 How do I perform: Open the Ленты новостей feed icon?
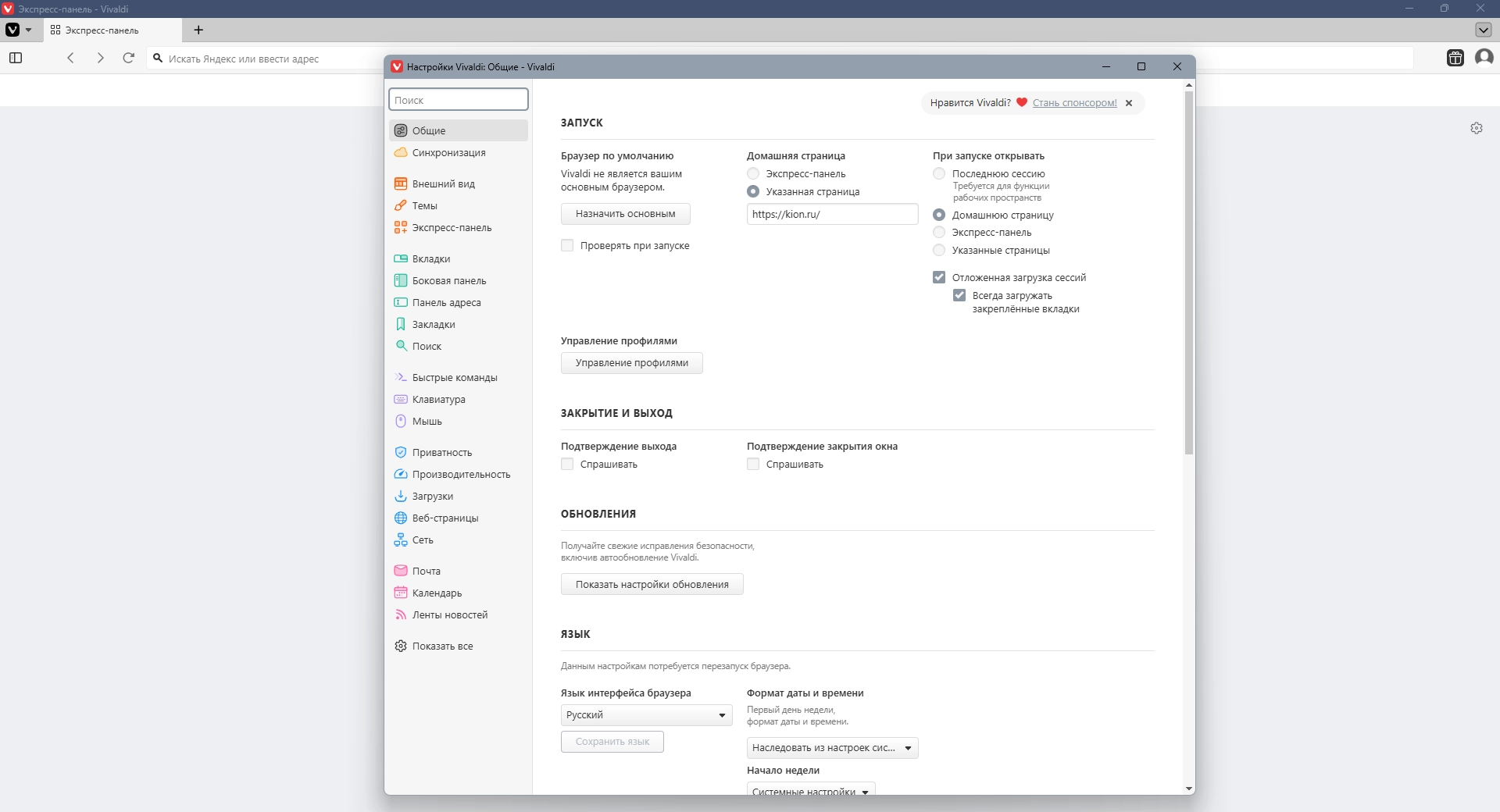[x=401, y=614]
